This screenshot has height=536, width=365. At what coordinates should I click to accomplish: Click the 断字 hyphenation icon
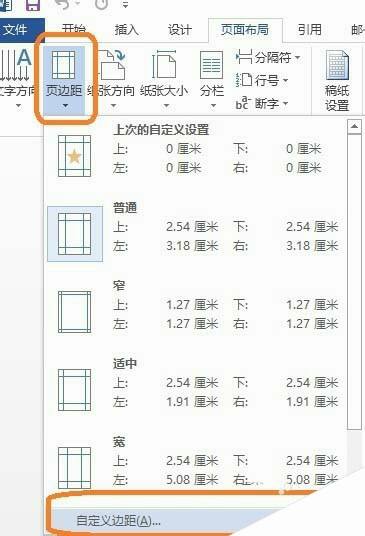tap(243, 103)
